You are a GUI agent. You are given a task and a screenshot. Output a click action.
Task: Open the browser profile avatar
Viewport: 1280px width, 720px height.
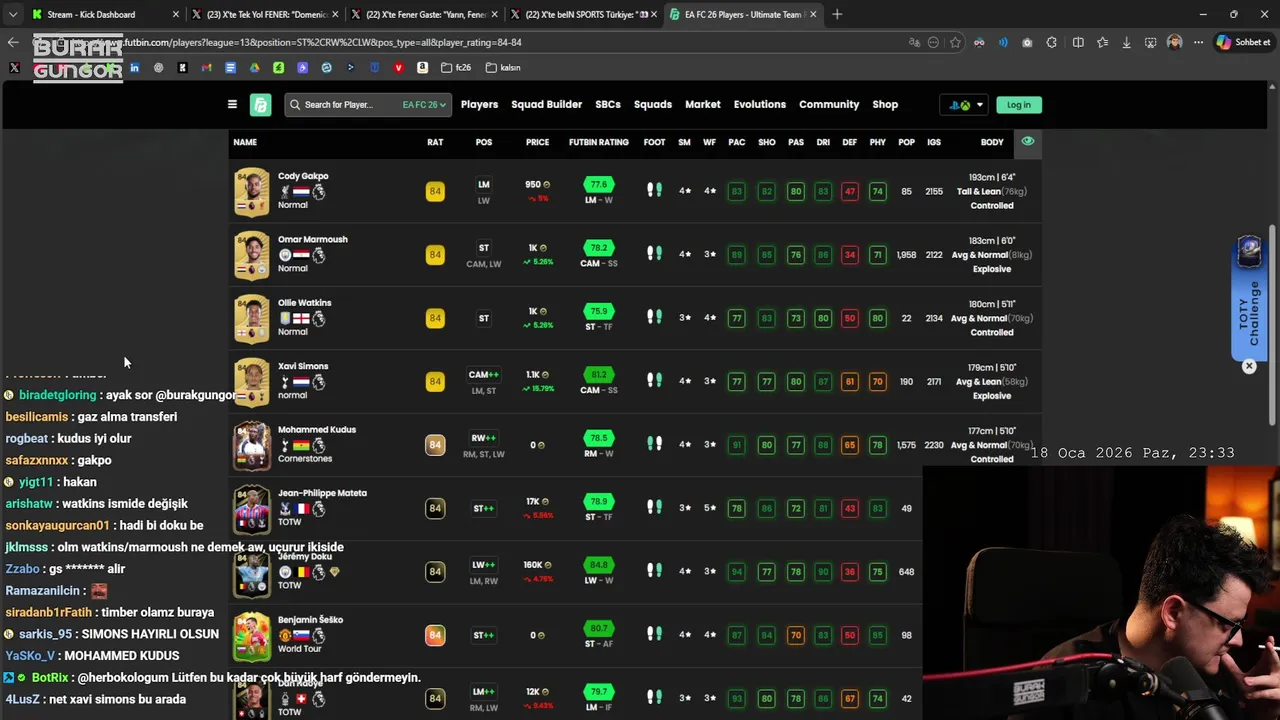pos(1175,42)
